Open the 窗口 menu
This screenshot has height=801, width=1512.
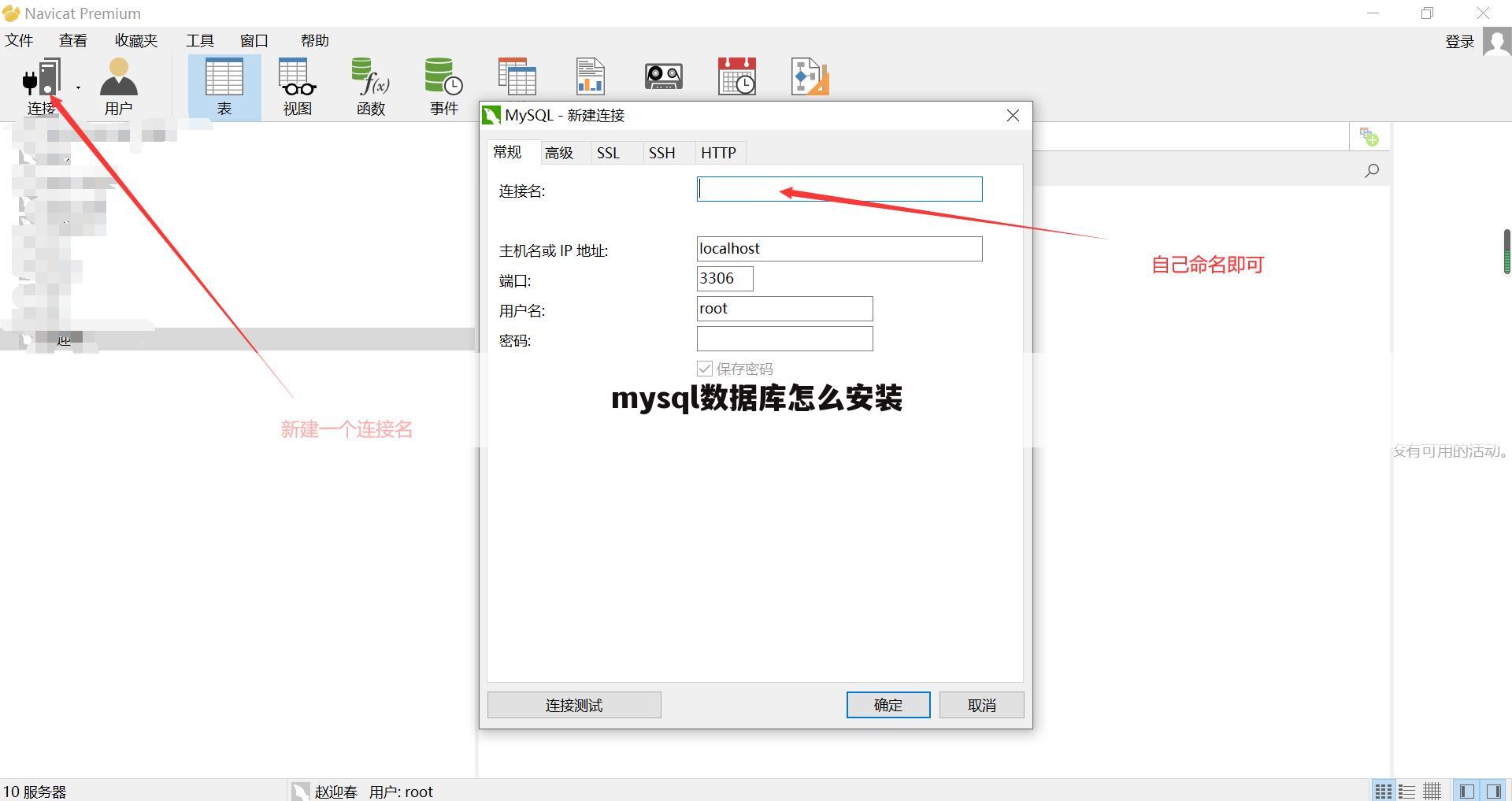(254, 40)
